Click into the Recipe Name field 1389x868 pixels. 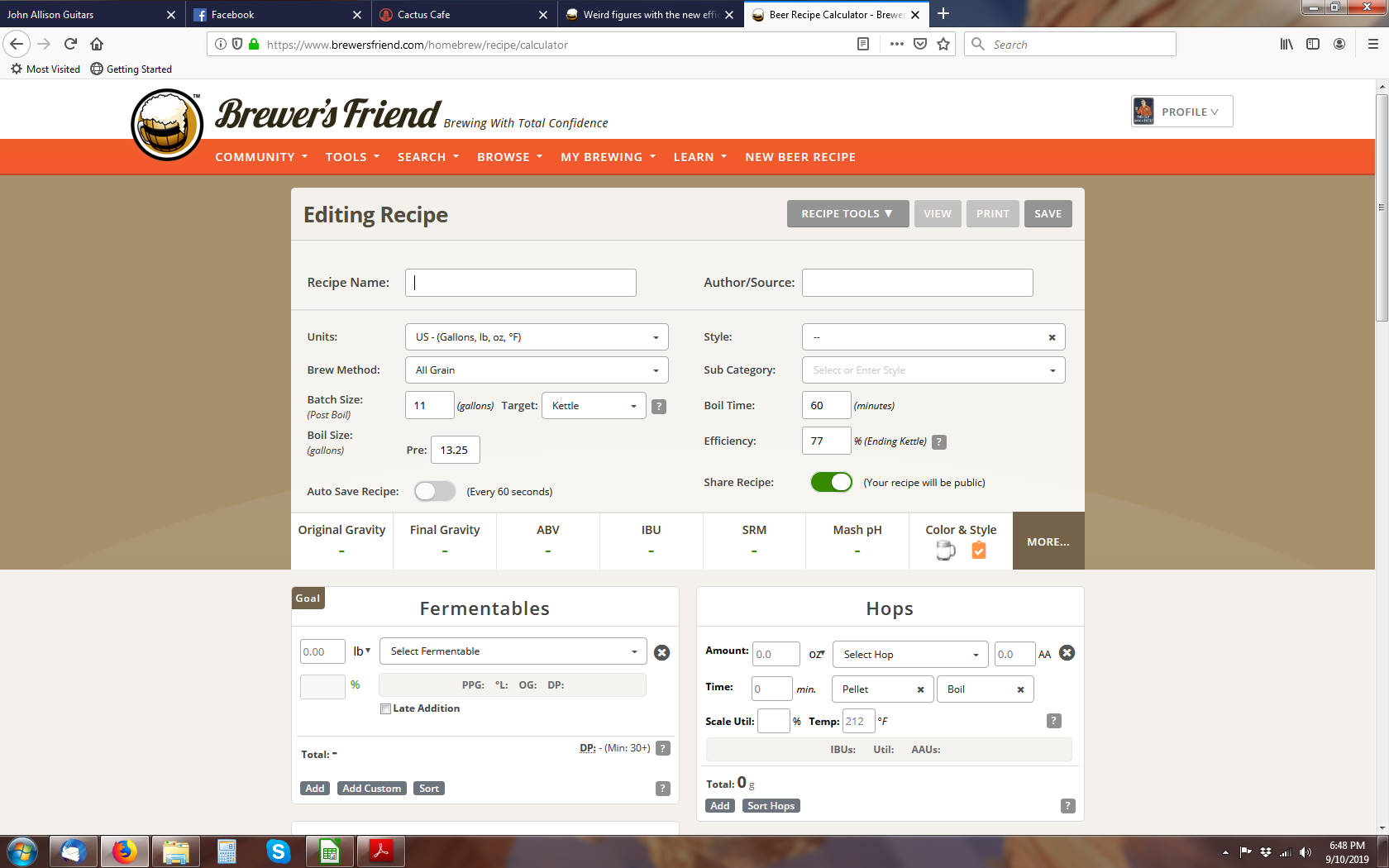(521, 283)
